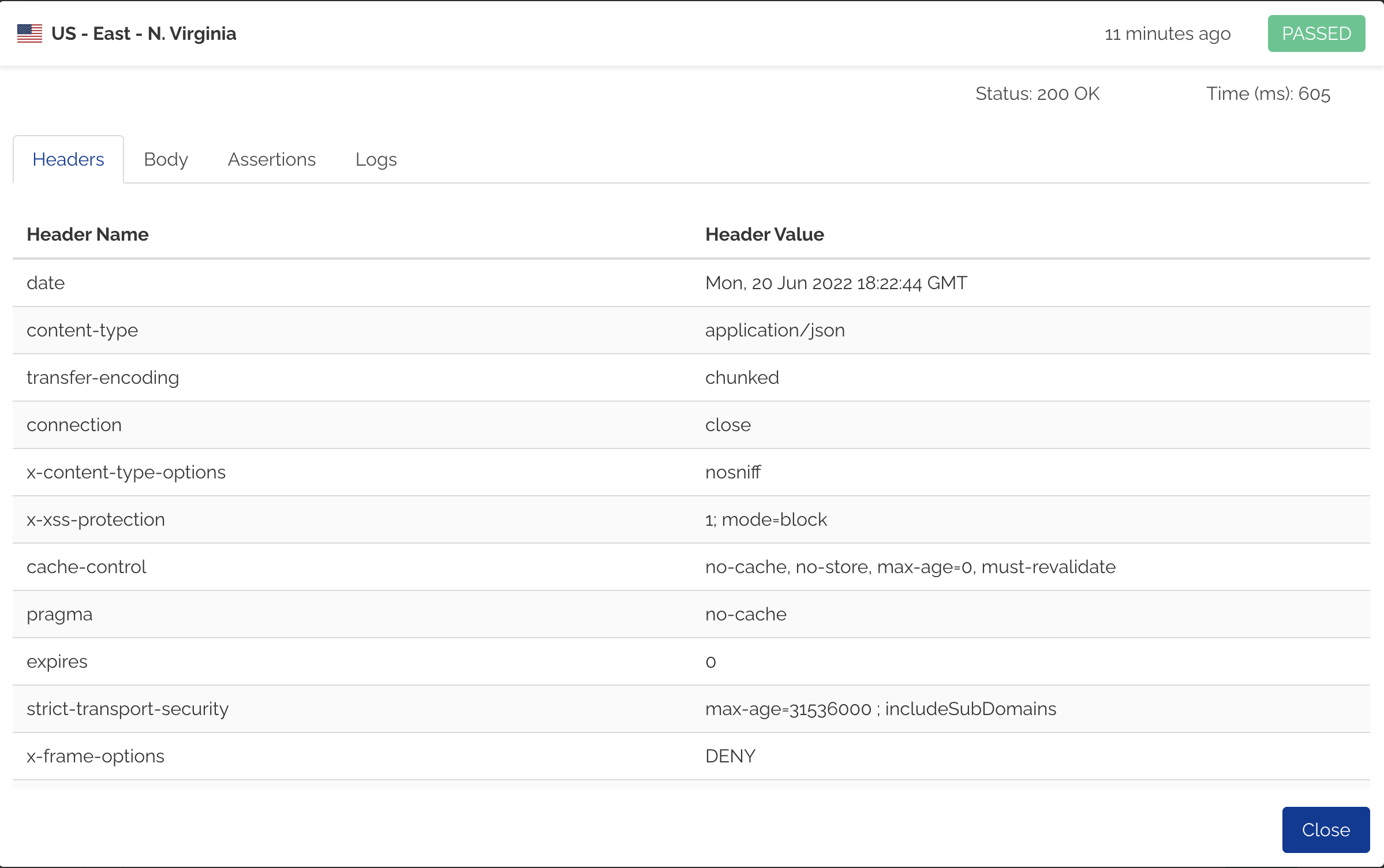
Task: Switch to the Body tab
Action: click(x=166, y=159)
